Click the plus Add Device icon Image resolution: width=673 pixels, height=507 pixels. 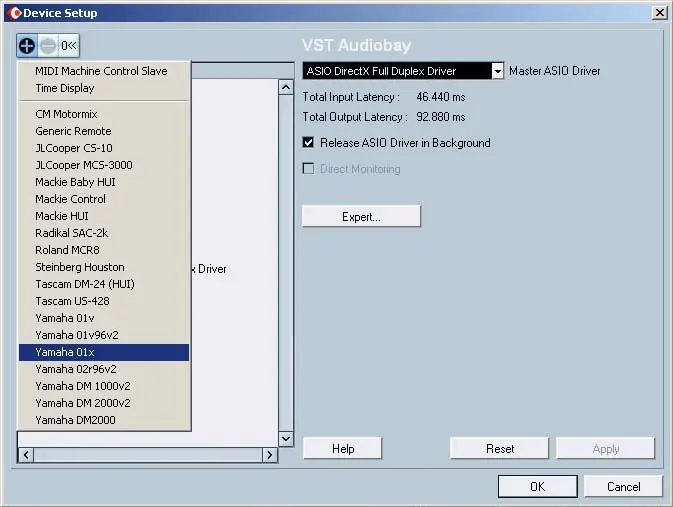coord(27,46)
